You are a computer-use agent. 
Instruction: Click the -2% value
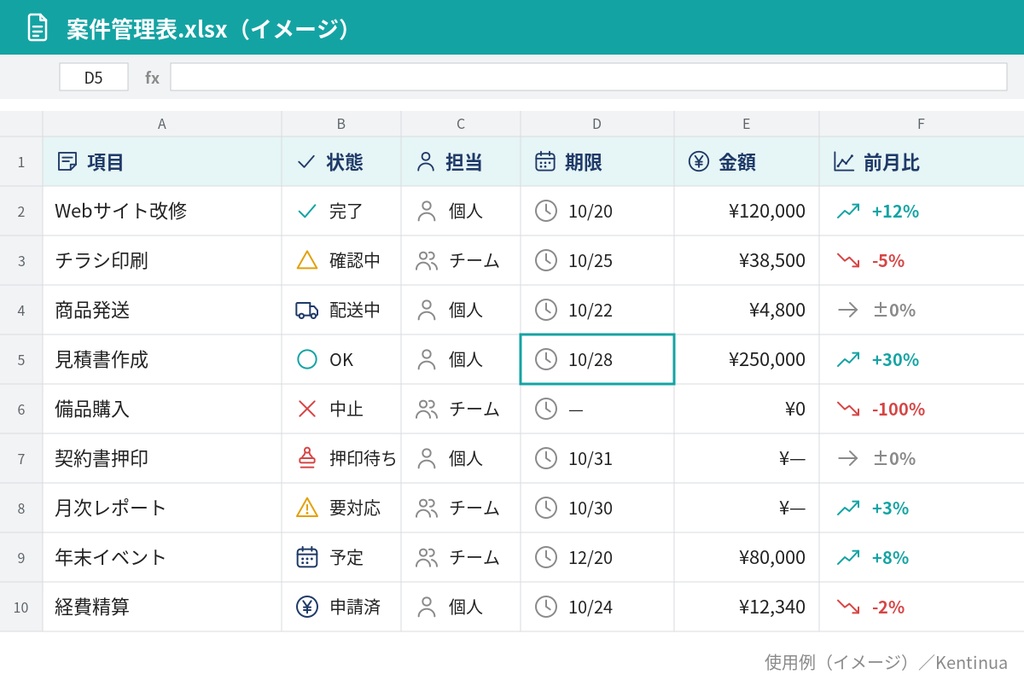point(888,607)
